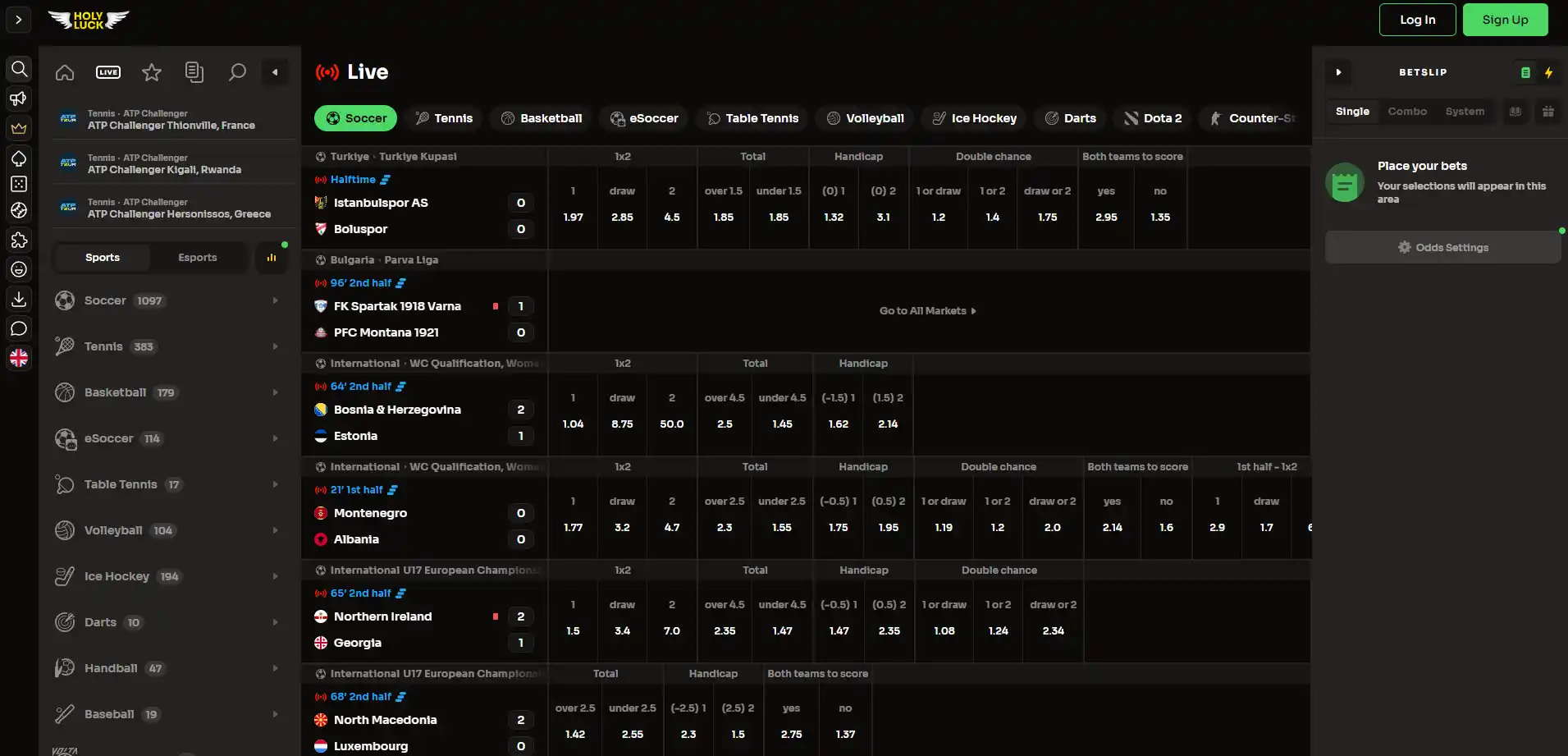Image resolution: width=1568 pixels, height=756 pixels.
Task: Click the download app icon
Action: click(19, 299)
